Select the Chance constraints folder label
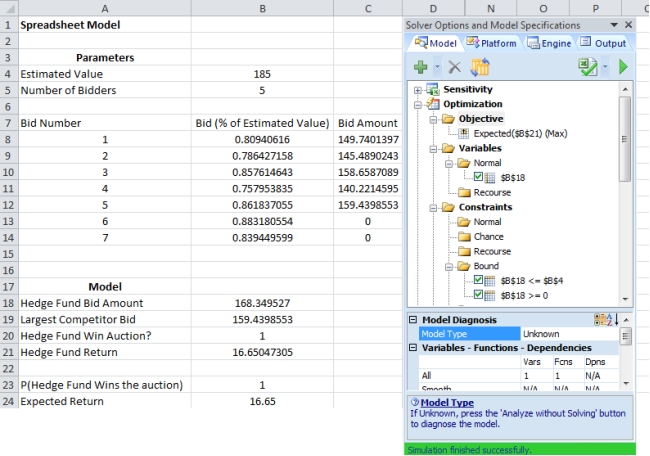 pos(488,237)
